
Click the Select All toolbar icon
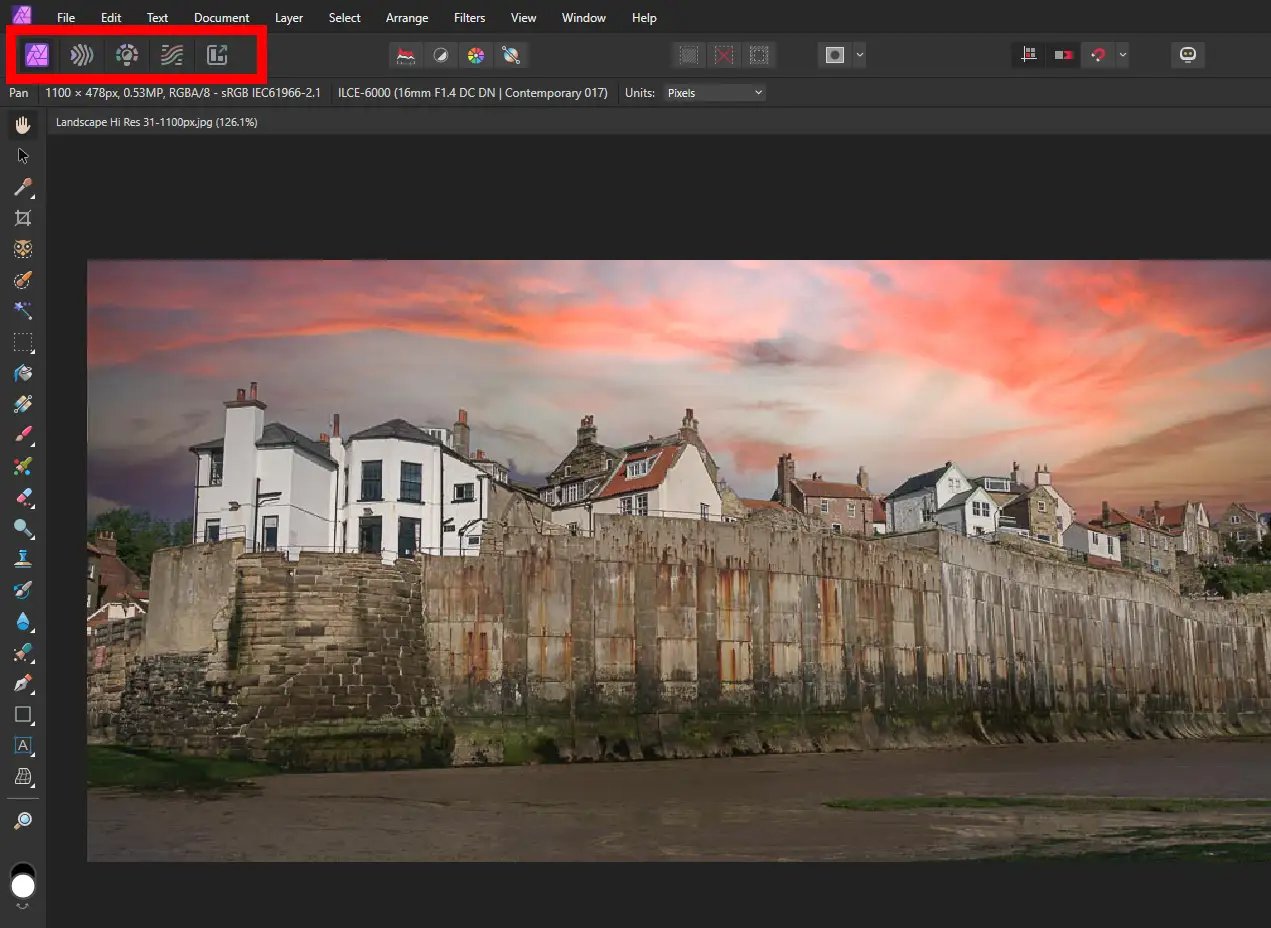coord(688,55)
